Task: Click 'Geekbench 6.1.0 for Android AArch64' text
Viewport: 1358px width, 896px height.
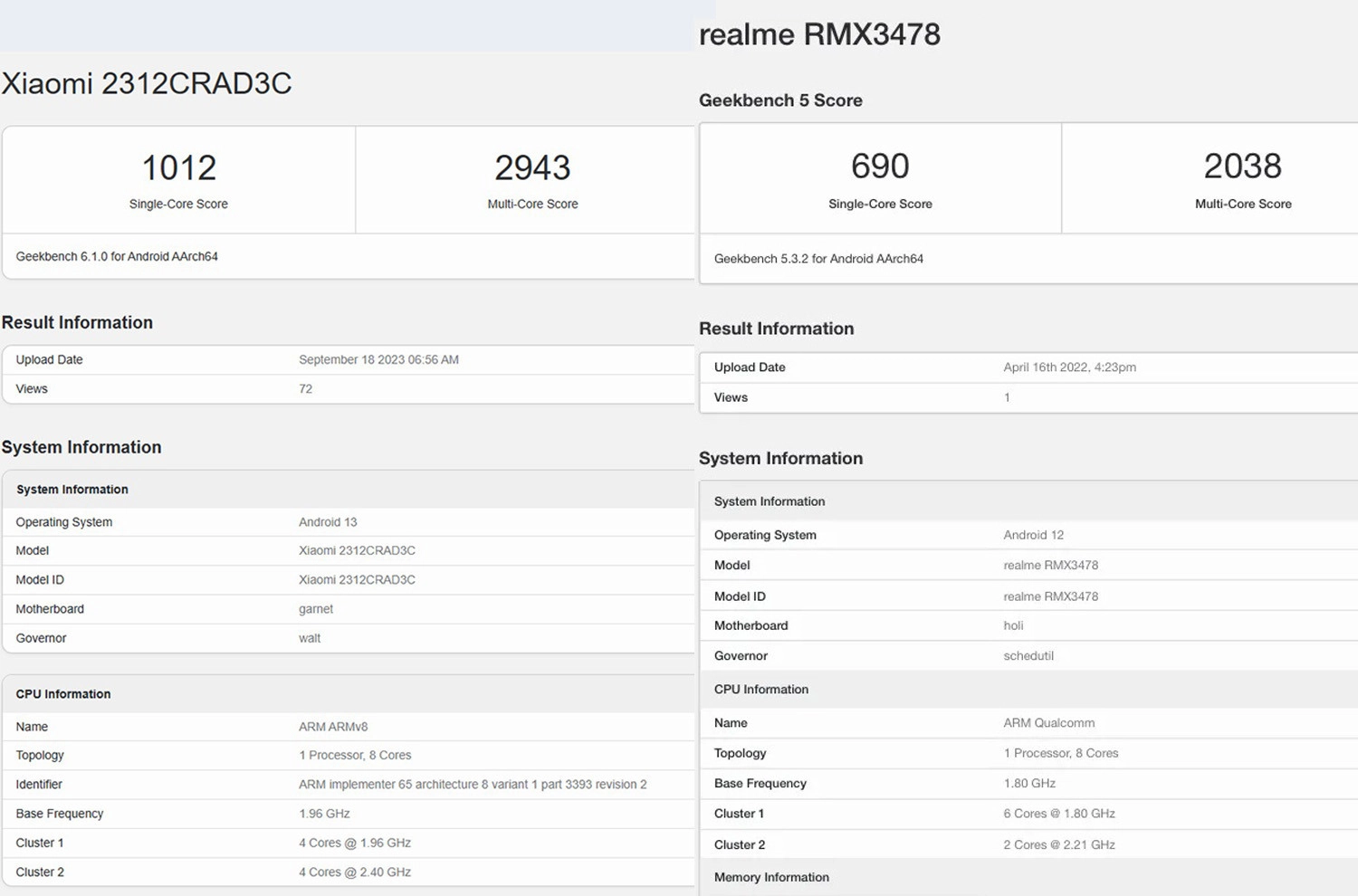Action: pyautogui.click(x=117, y=256)
